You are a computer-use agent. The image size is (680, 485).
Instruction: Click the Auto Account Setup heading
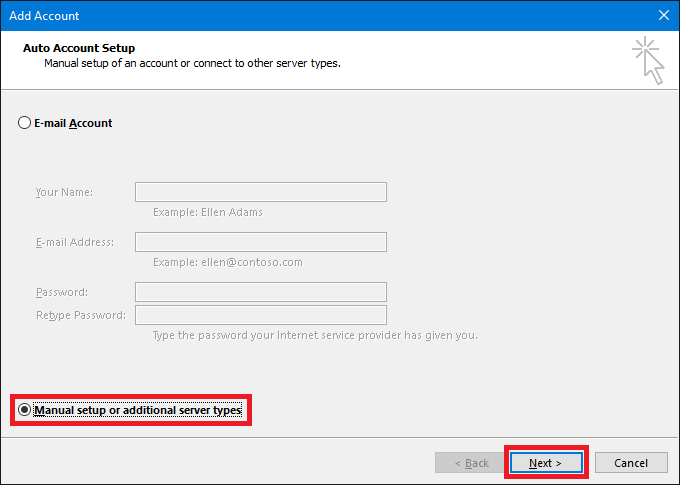pyautogui.click(x=79, y=48)
